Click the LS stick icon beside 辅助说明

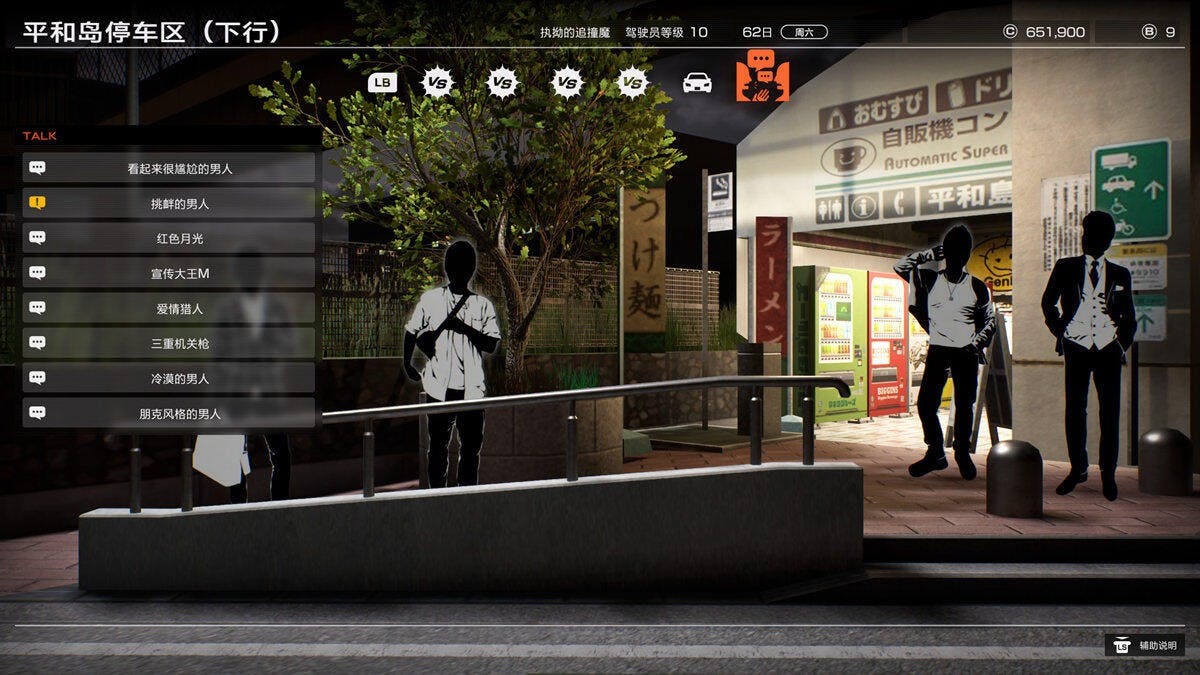1122,646
